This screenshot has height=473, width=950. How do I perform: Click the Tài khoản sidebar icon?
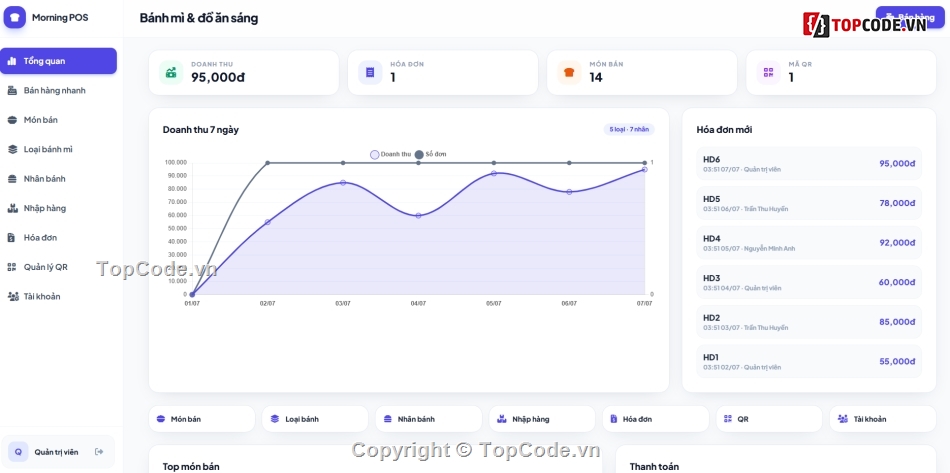(12, 296)
